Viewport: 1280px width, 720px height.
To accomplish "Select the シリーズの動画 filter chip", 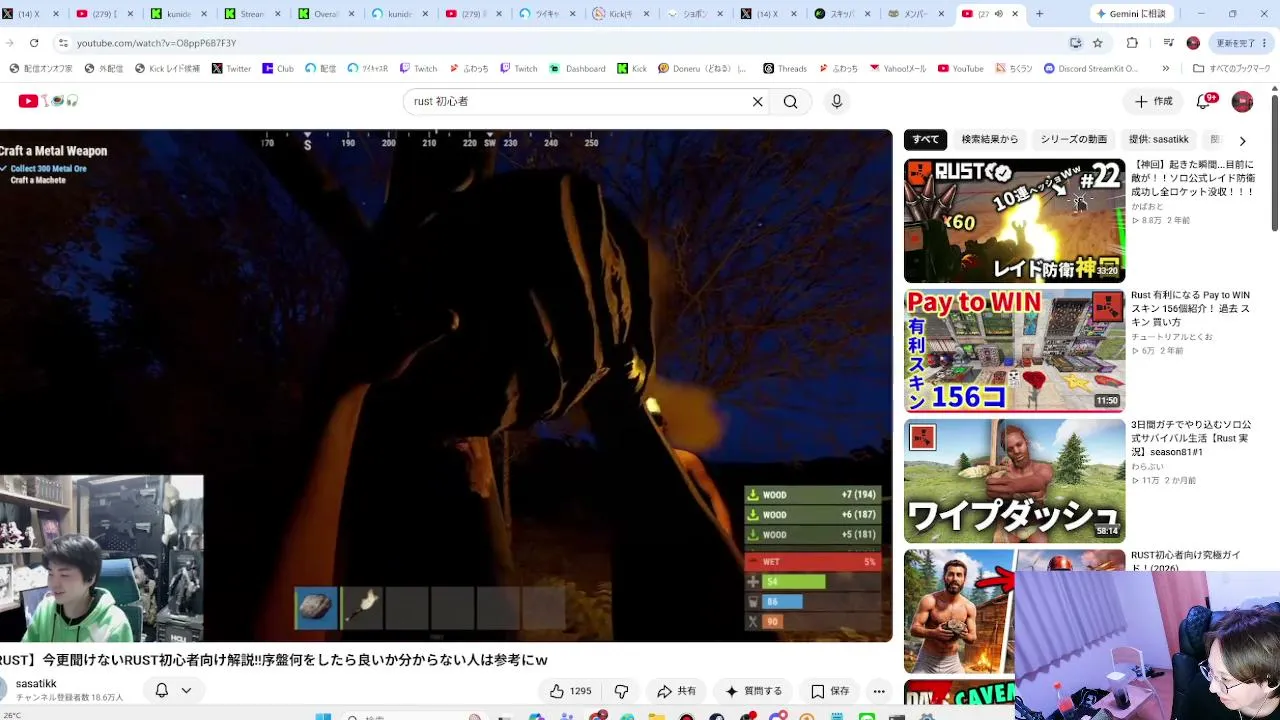I will (x=1073, y=139).
